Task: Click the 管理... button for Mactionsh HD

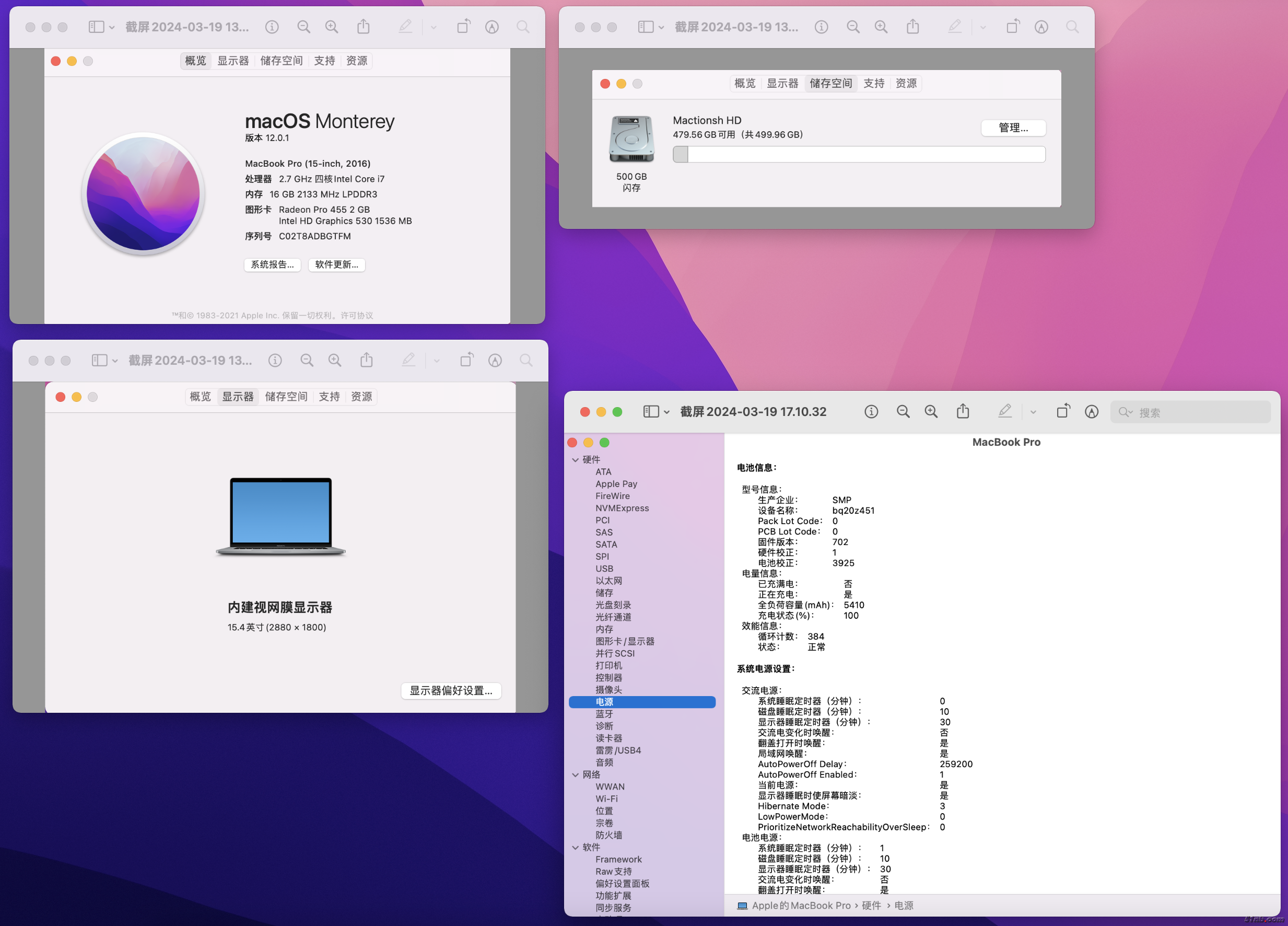Action: (1013, 128)
